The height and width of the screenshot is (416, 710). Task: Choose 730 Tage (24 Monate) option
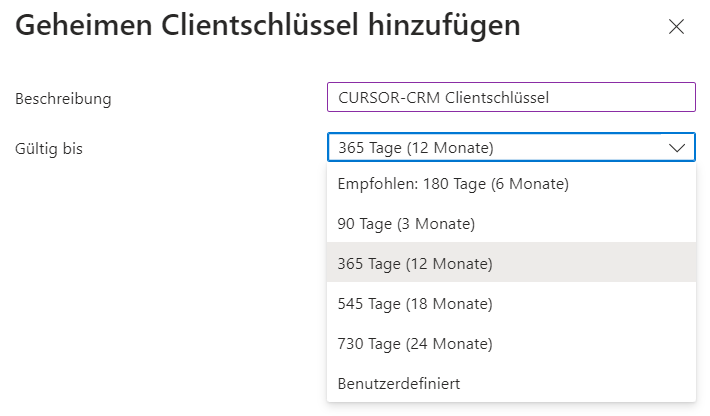[415, 344]
